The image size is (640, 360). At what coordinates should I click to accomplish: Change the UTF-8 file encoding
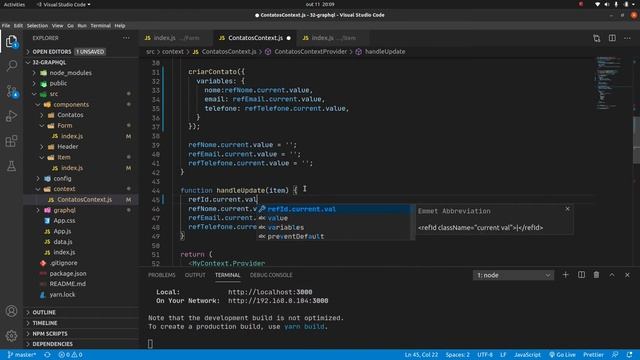pos(485,355)
